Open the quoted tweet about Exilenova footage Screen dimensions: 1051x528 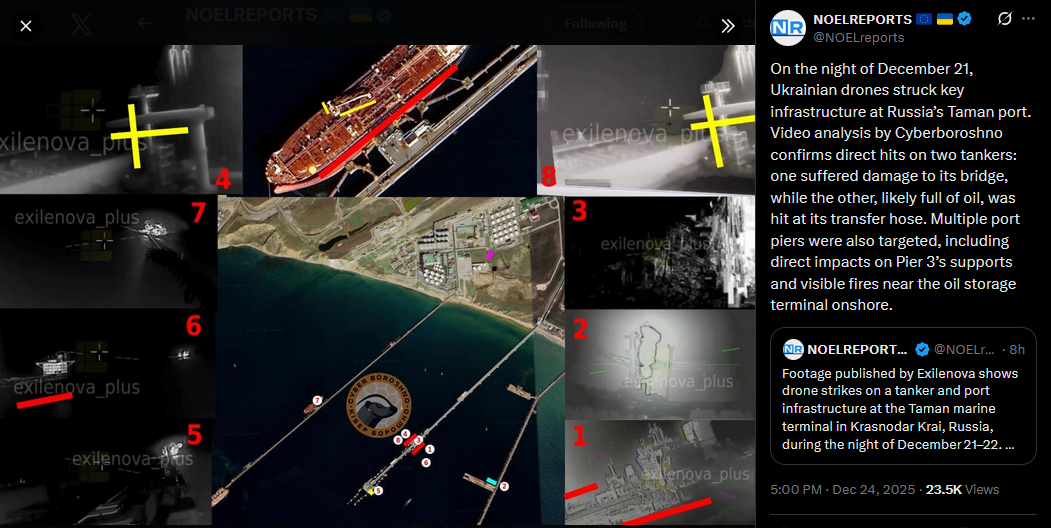point(903,396)
